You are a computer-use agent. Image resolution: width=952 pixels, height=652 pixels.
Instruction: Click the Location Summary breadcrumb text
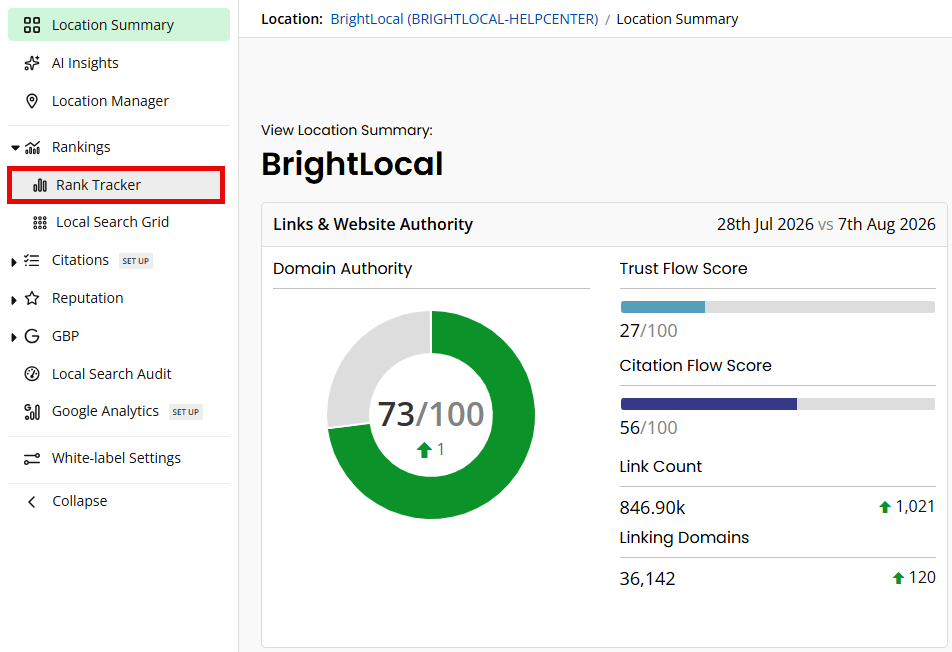[x=677, y=19]
